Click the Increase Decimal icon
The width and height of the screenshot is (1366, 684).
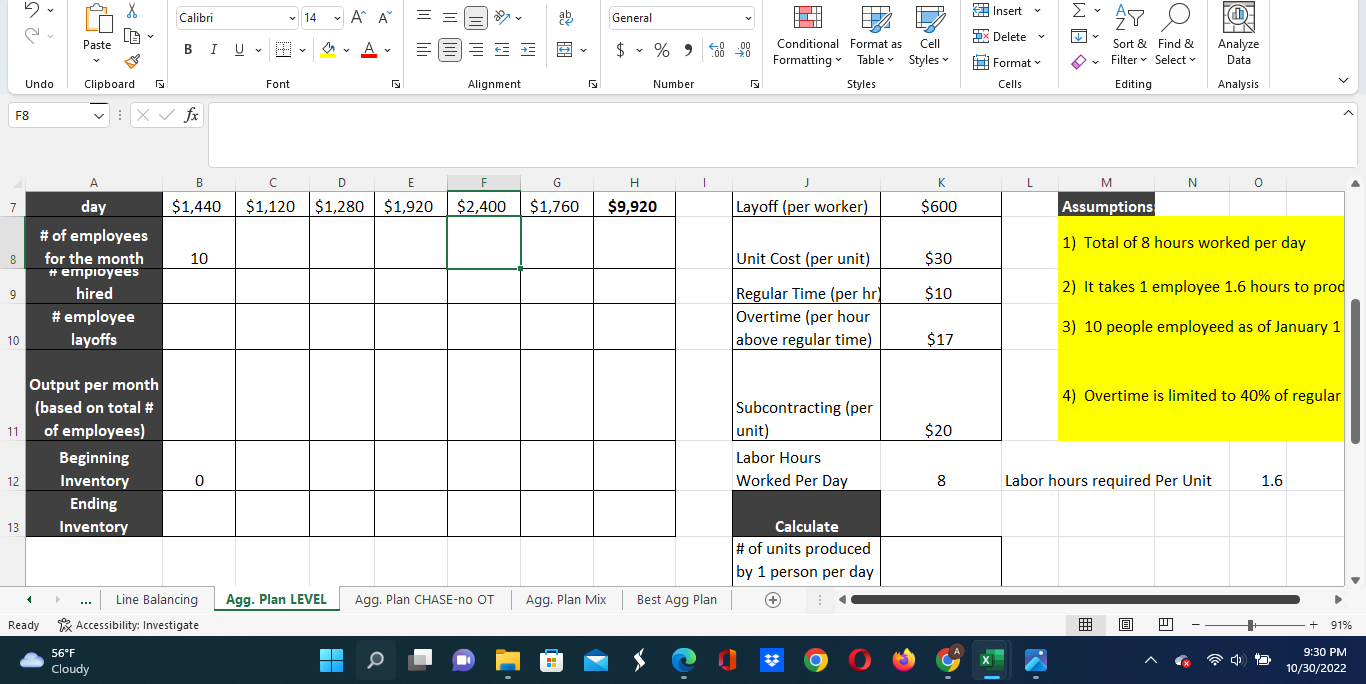(715, 50)
